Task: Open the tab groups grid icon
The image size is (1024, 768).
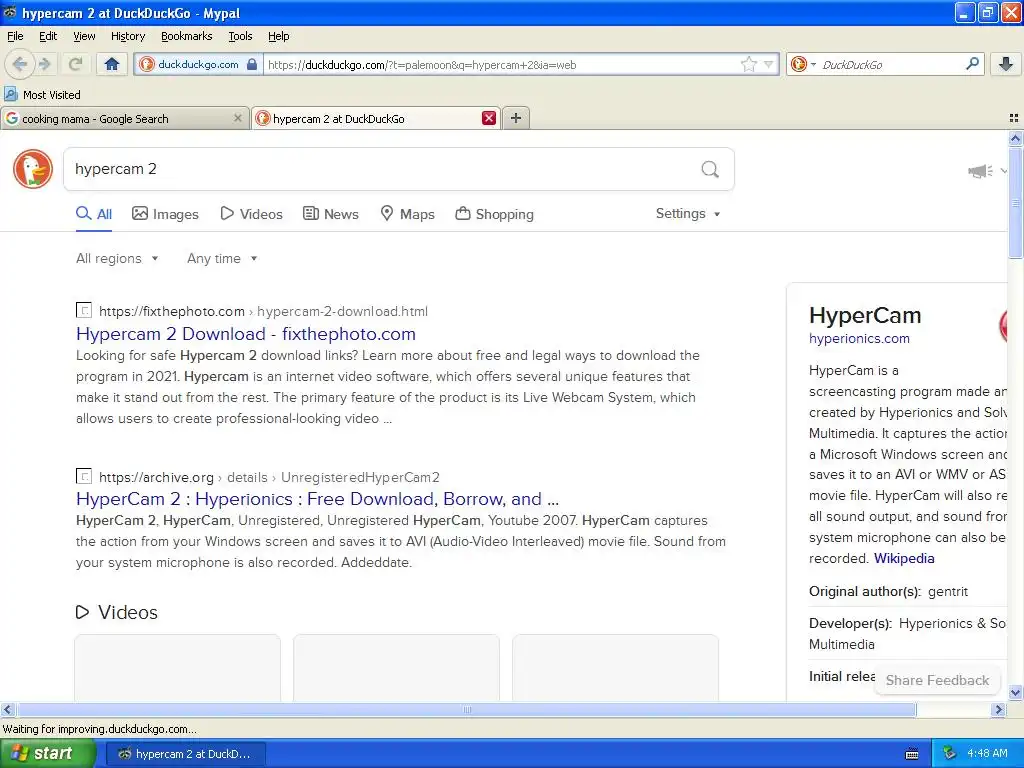Action: click(1014, 118)
